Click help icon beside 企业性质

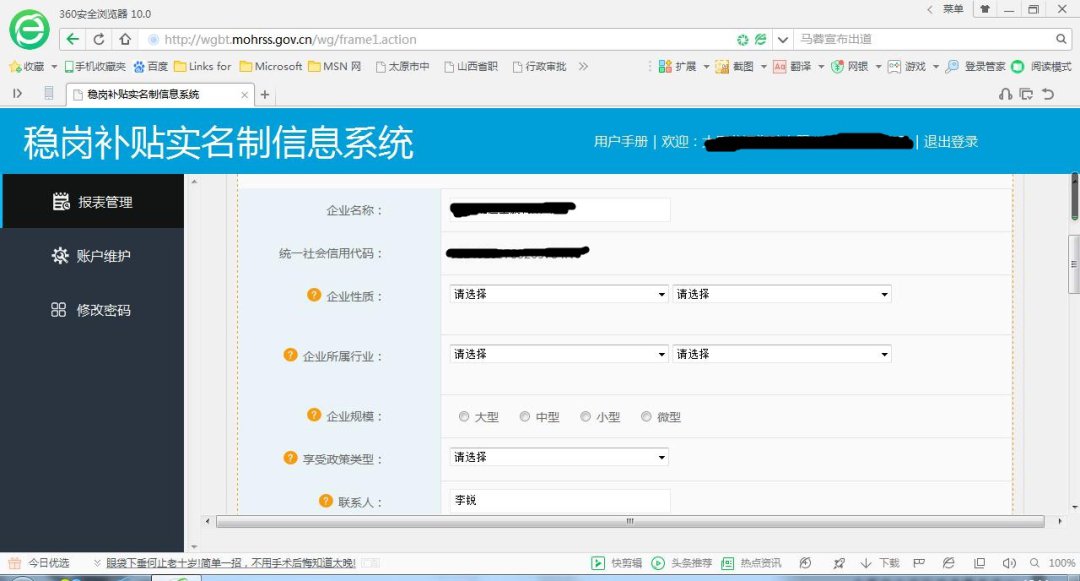click(314, 295)
